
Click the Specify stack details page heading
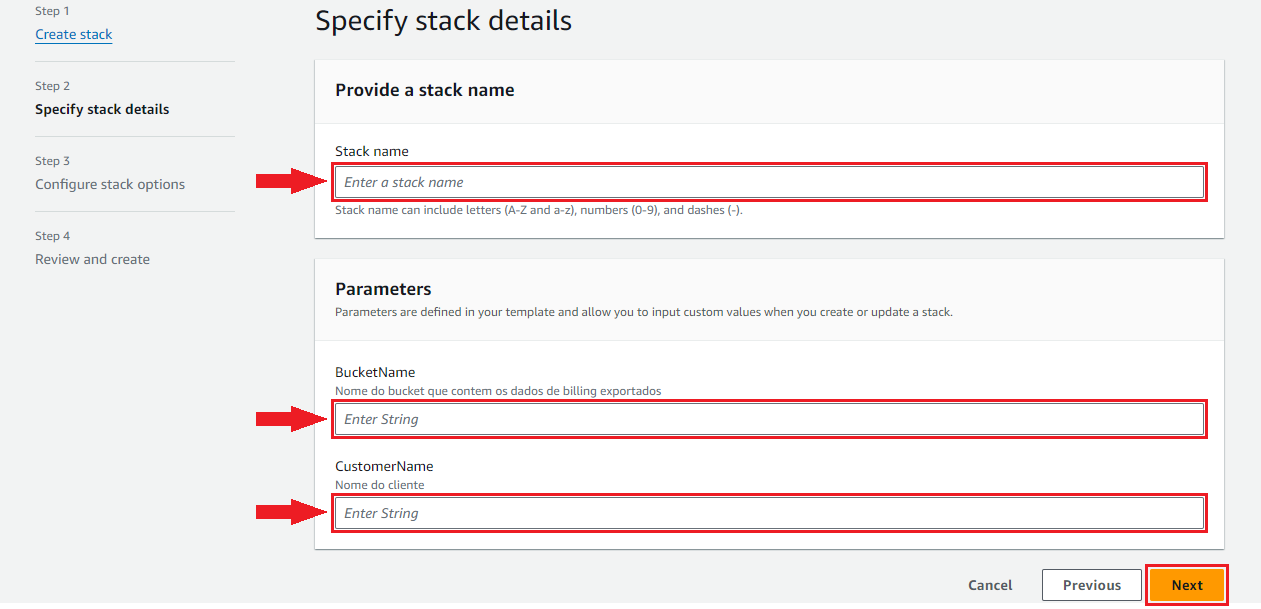pos(444,21)
